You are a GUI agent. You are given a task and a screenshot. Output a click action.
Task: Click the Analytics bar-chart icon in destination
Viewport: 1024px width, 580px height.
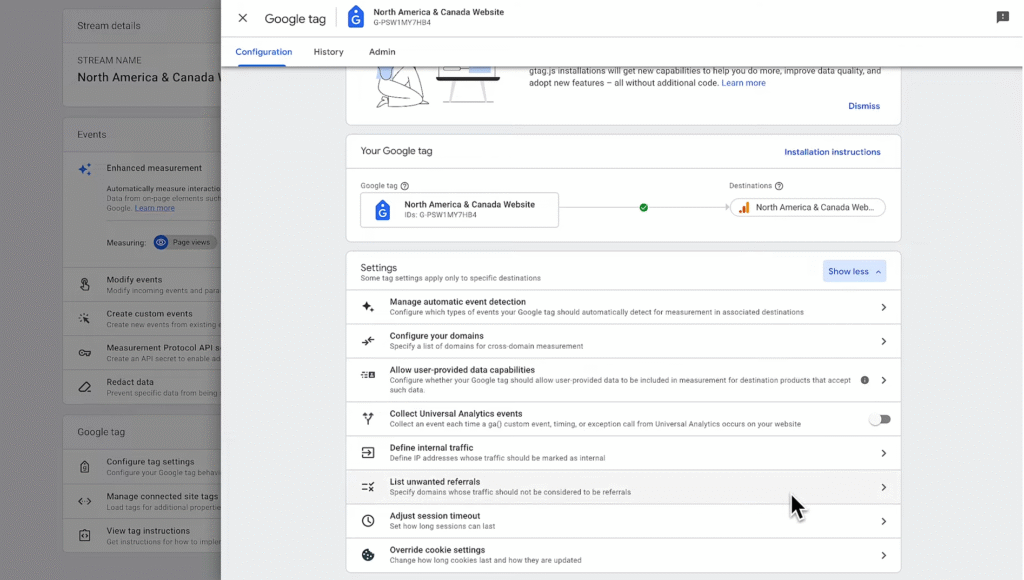click(x=744, y=208)
